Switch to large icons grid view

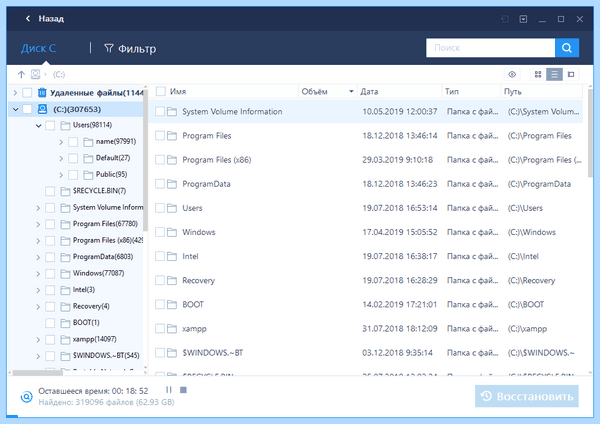click(x=538, y=74)
